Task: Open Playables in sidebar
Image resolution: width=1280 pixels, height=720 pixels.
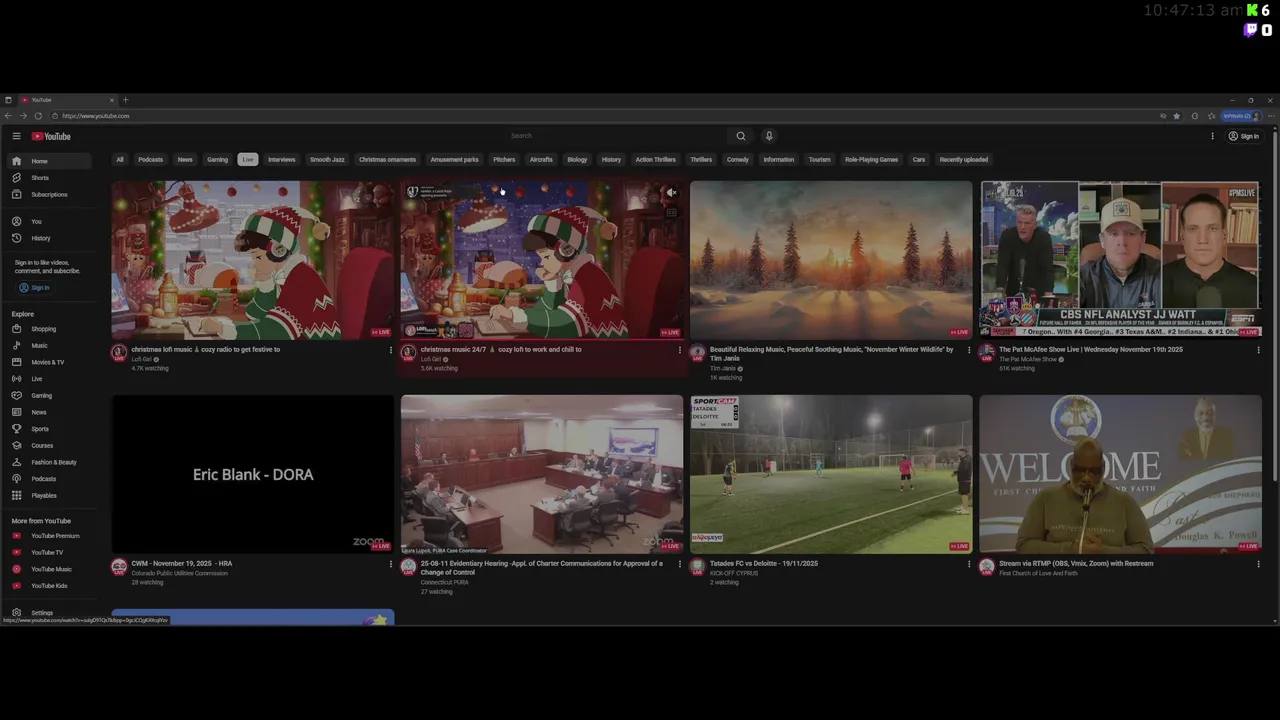Action: [50, 495]
